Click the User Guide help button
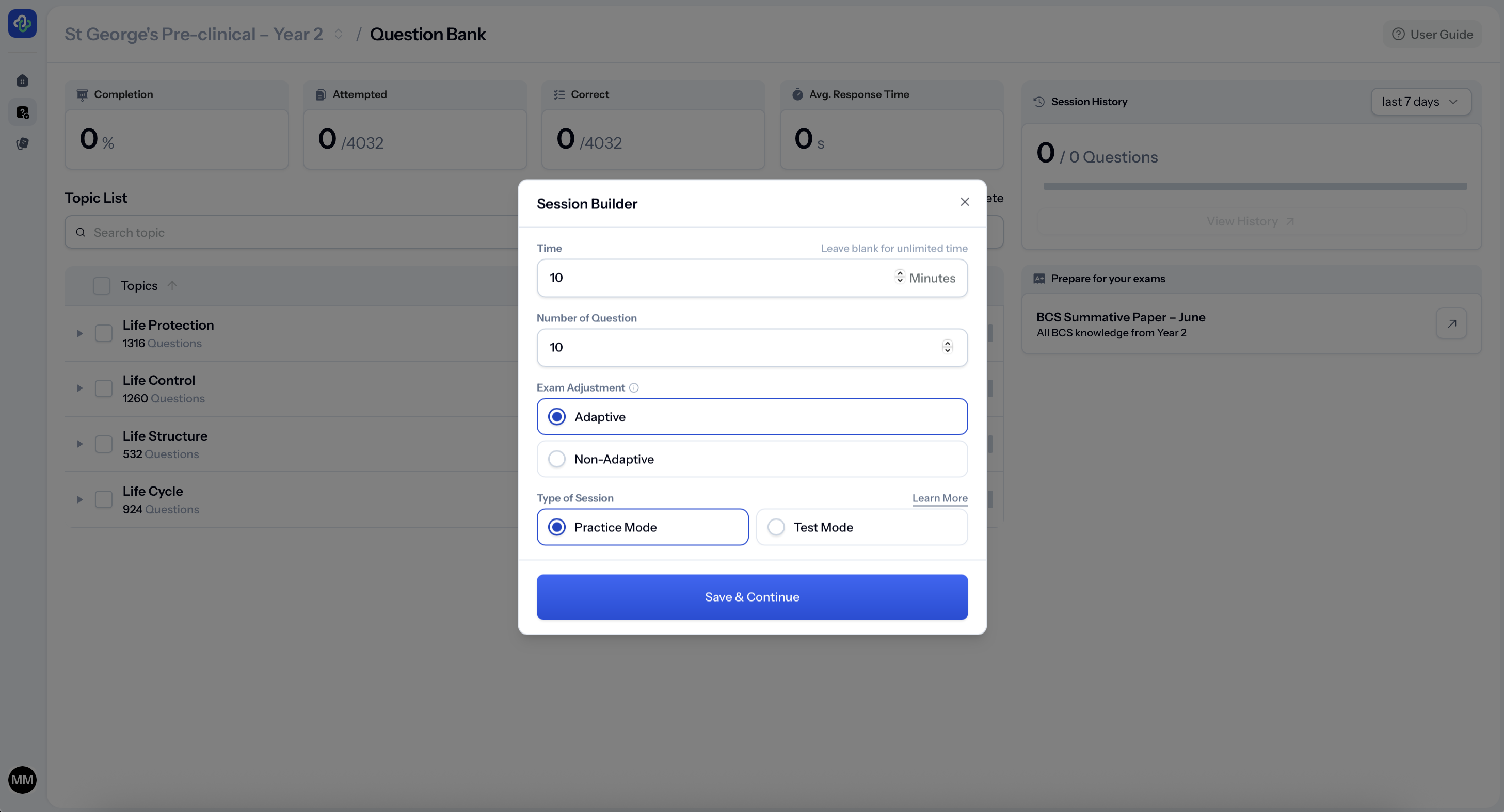 pyautogui.click(x=1432, y=35)
